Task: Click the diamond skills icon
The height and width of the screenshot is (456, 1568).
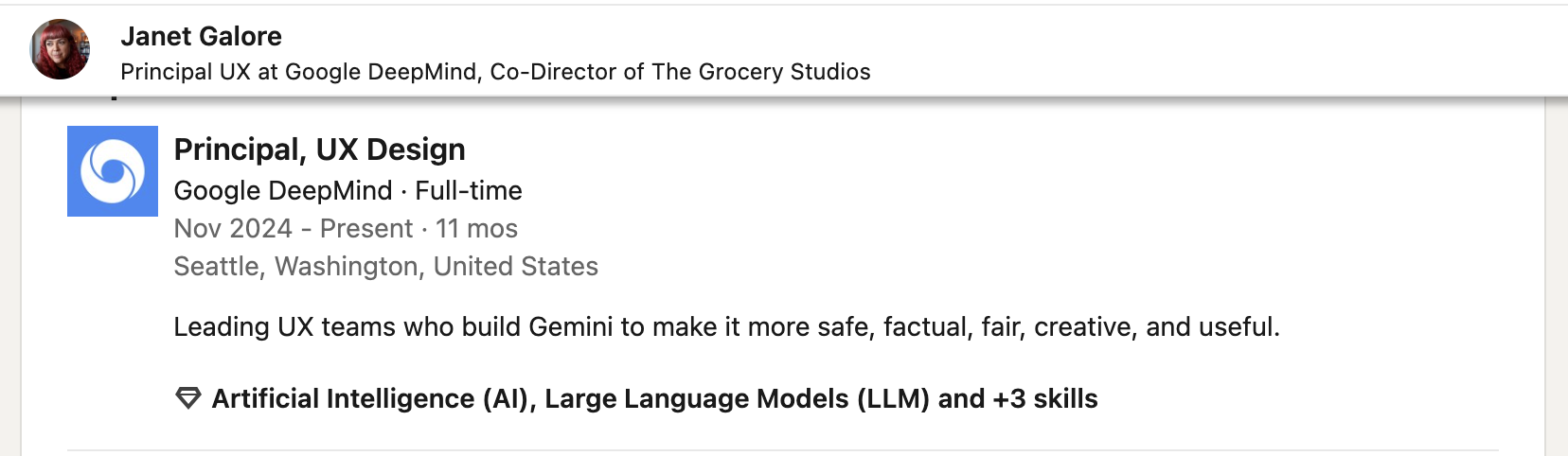Action: pyautogui.click(x=188, y=398)
